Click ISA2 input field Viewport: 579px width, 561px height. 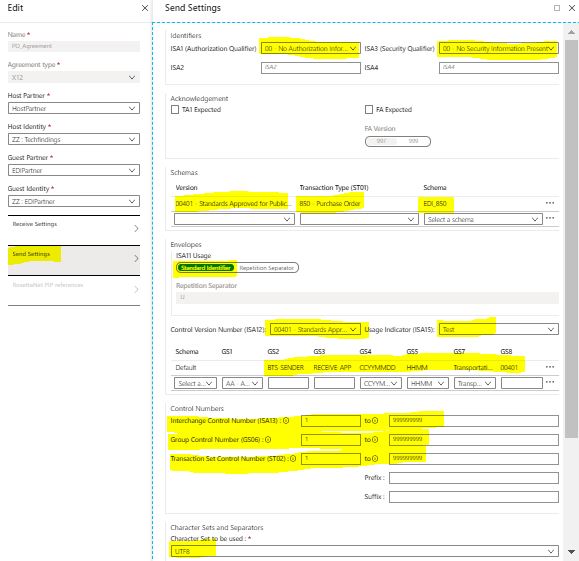311,68
